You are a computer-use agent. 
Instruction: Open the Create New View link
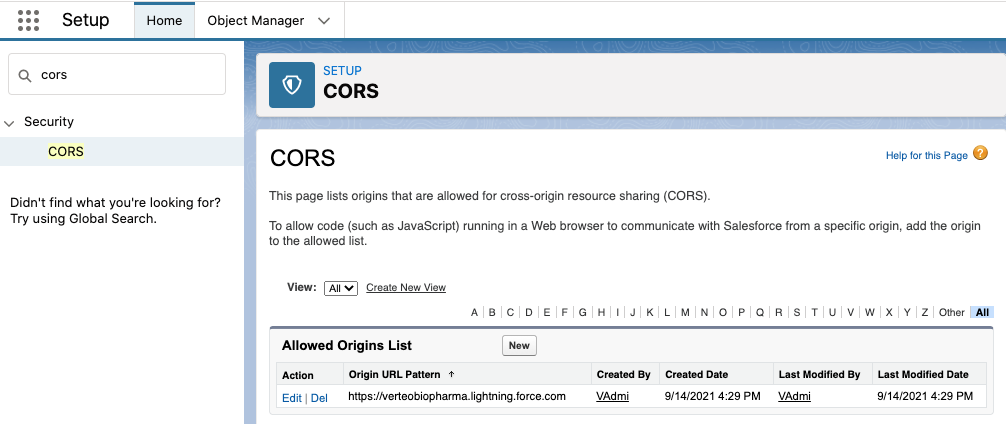point(405,288)
